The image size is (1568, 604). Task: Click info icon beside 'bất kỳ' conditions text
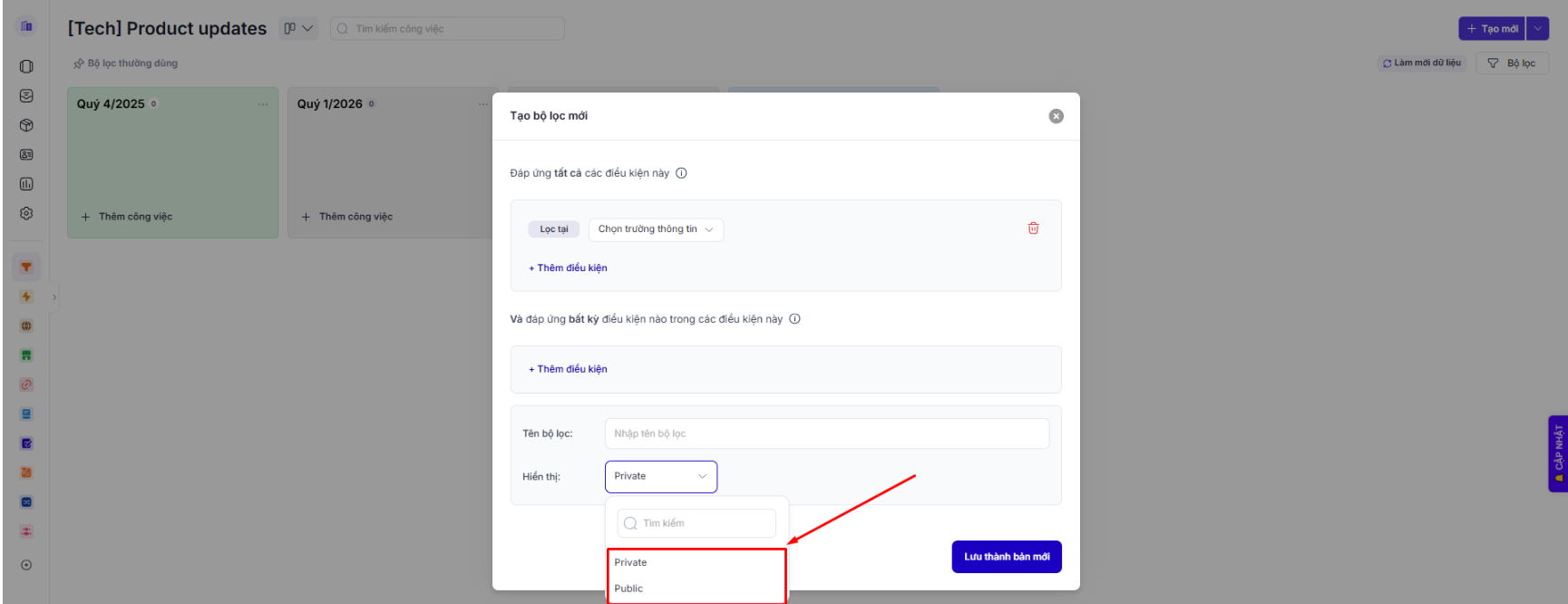click(794, 319)
